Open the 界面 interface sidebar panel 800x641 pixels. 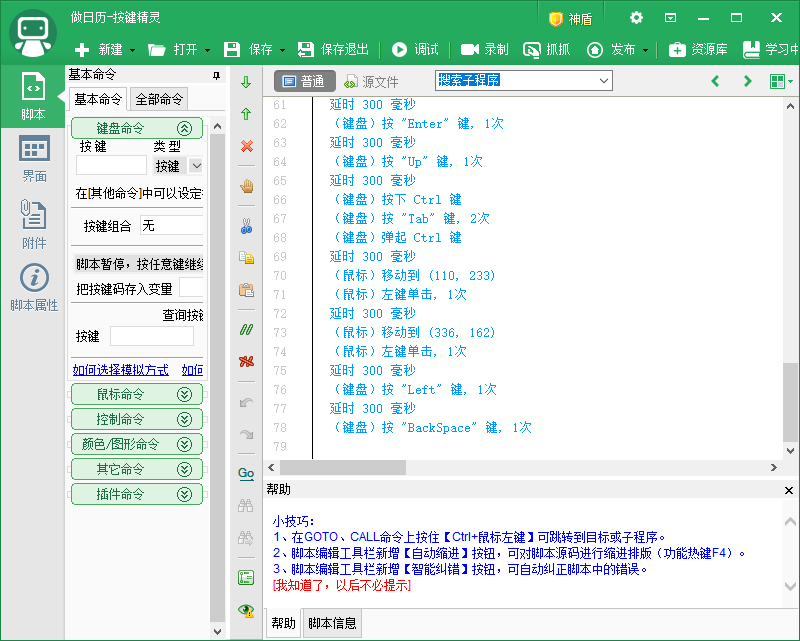click(34, 159)
